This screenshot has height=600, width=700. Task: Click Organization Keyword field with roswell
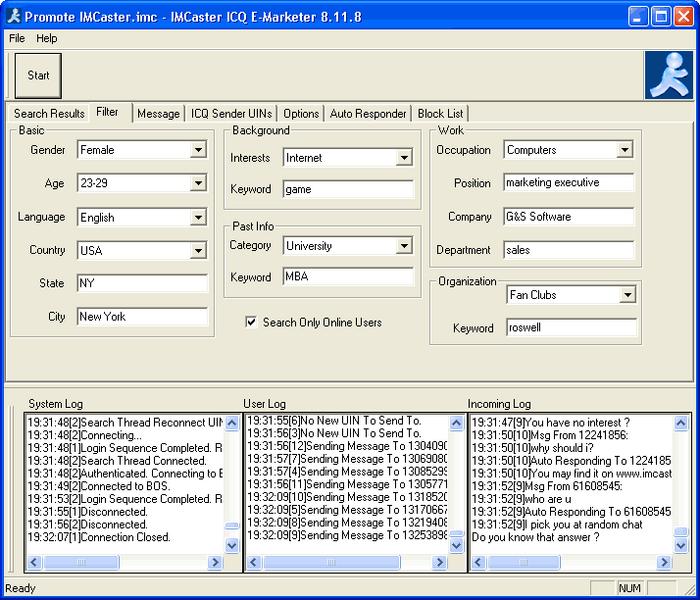(571, 328)
